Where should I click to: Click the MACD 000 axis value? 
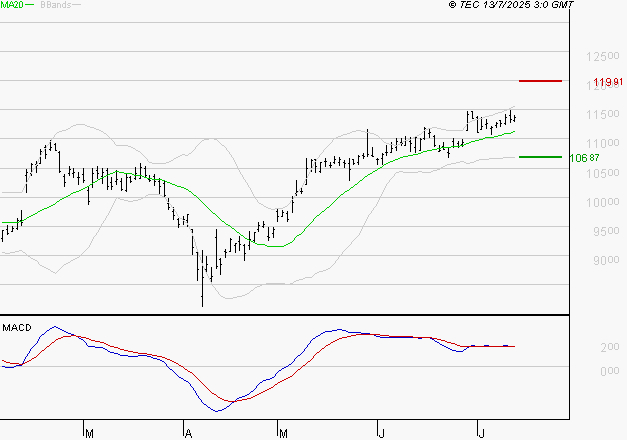click(x=610, y=371)
